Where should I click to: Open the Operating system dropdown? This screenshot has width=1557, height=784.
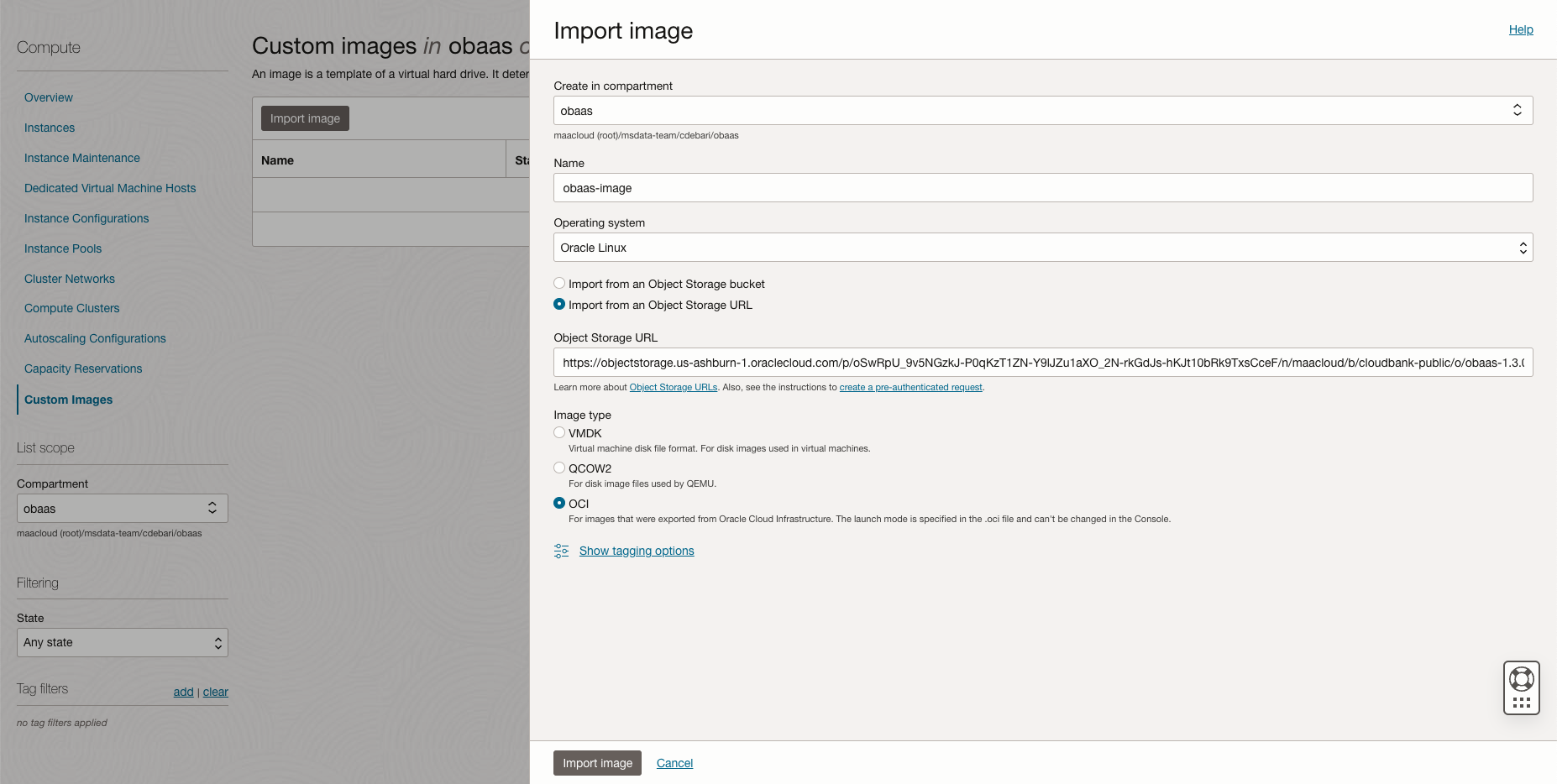[1041, 247]
